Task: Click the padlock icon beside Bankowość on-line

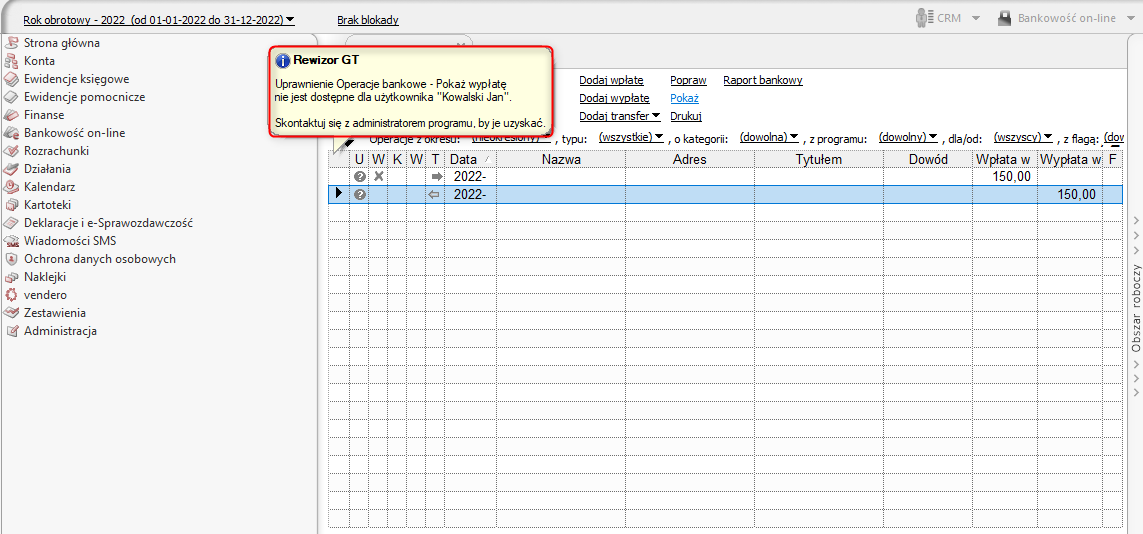Action: point(1004,18)
